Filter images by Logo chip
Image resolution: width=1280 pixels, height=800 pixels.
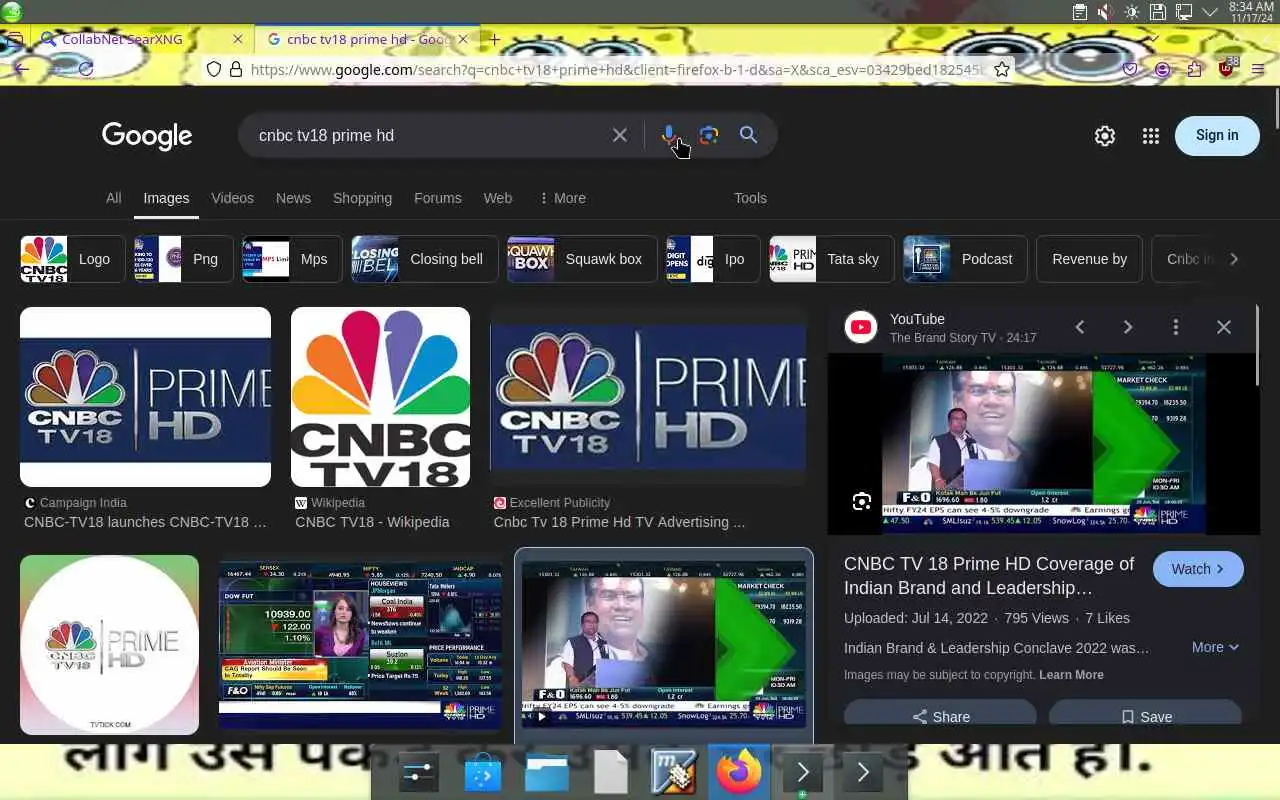tap(73, 259)
